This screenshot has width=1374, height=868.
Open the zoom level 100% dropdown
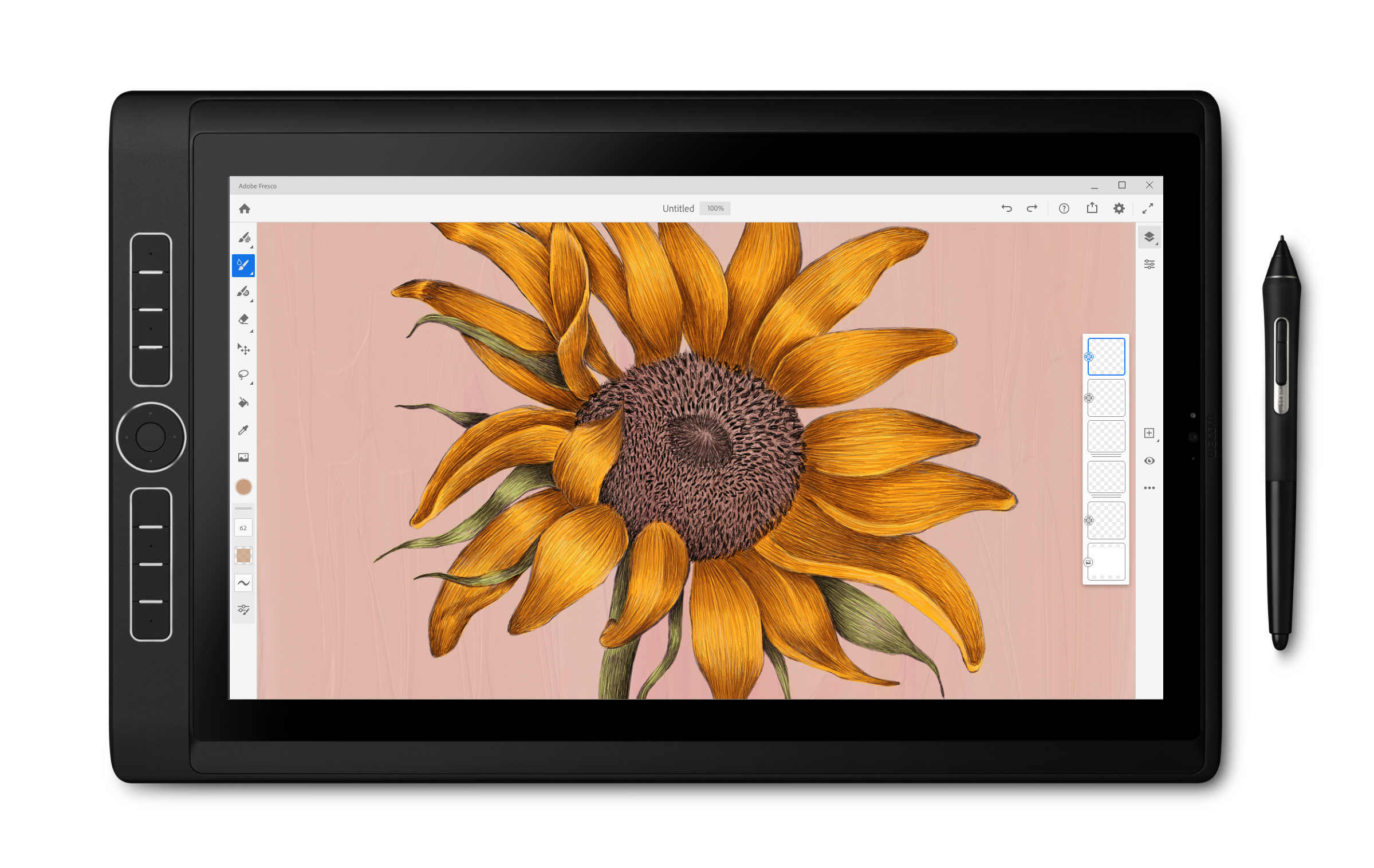click(715, 208)
